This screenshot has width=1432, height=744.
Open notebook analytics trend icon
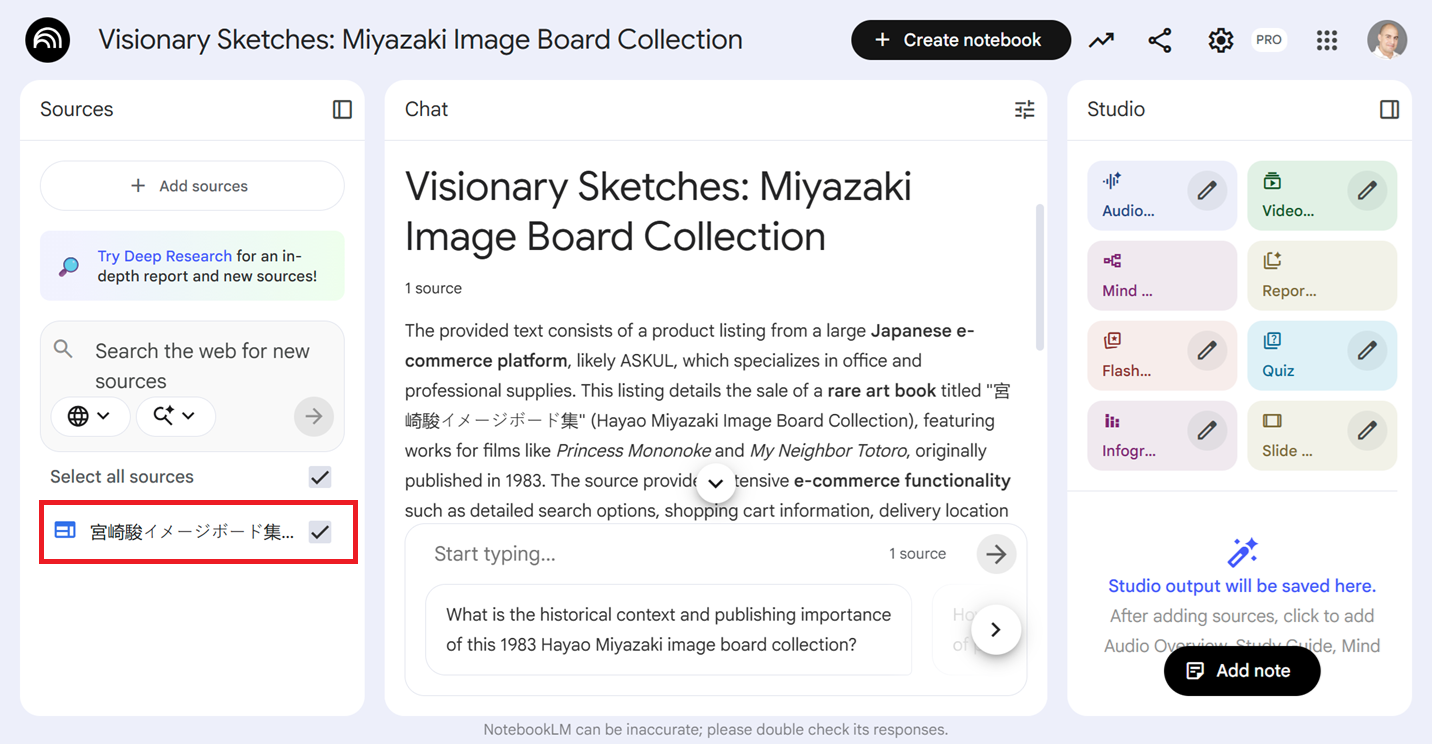click(x=1101, y=41)
